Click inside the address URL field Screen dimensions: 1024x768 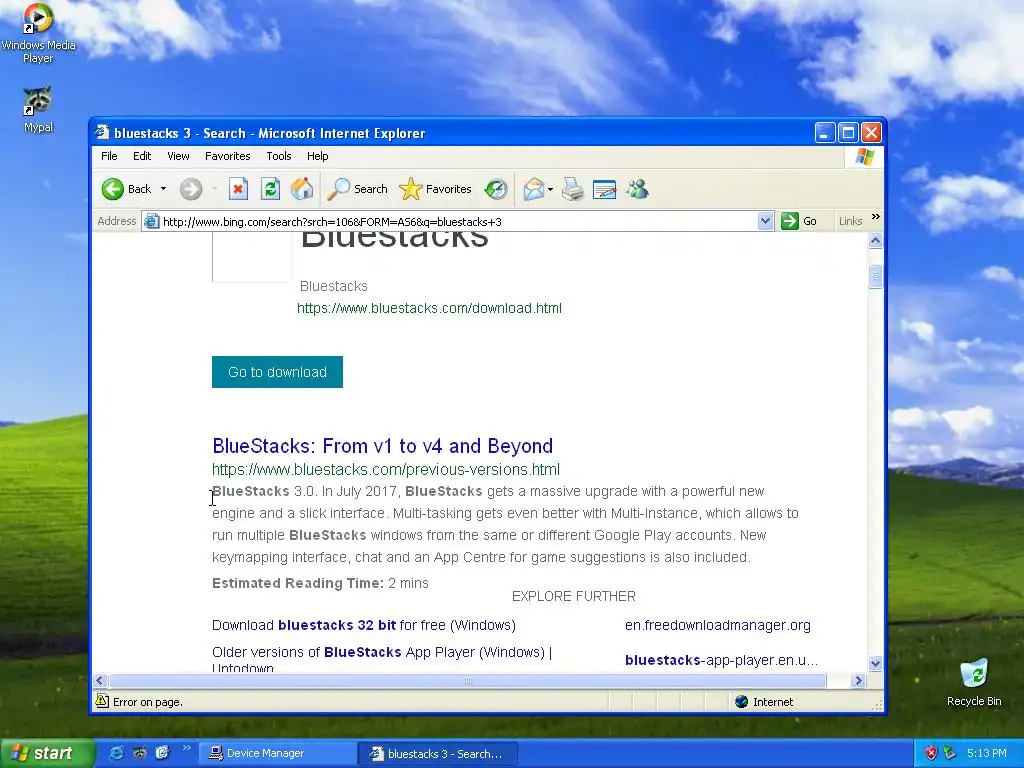[x=457, y=221]
